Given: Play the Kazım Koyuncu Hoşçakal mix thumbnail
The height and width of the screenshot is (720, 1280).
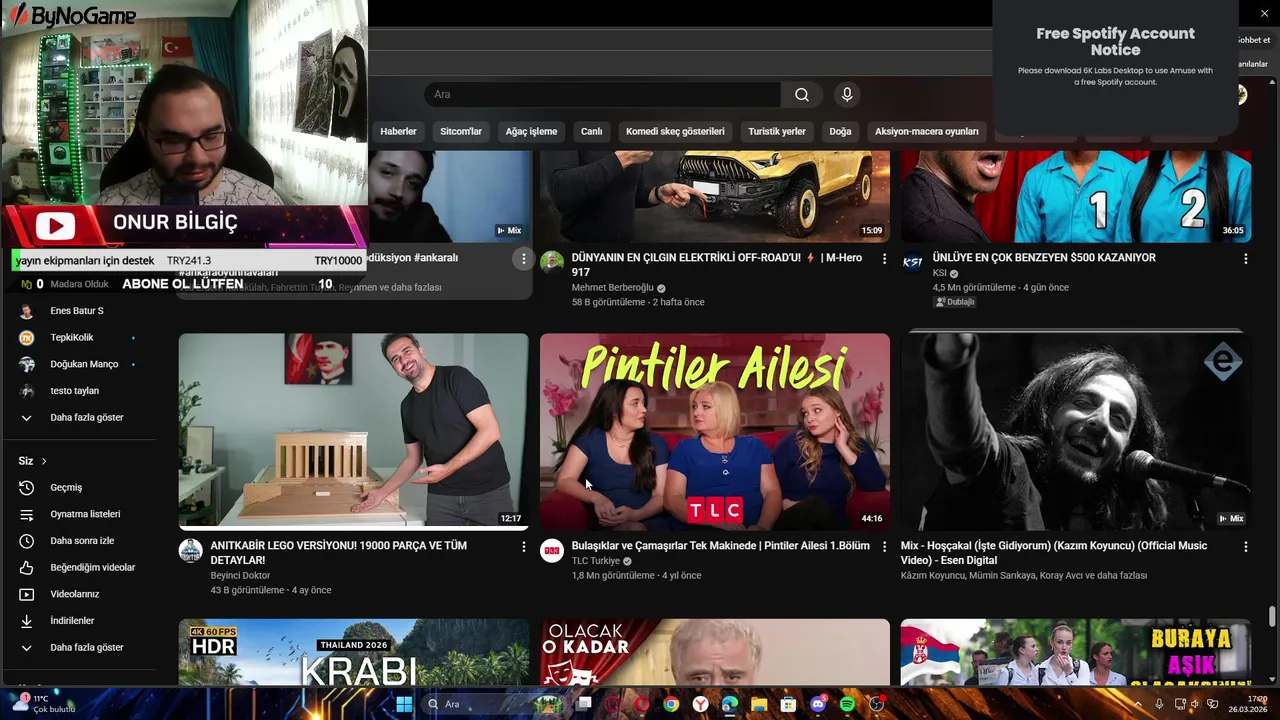Looking at the screenshot, I should [1076, 431].
